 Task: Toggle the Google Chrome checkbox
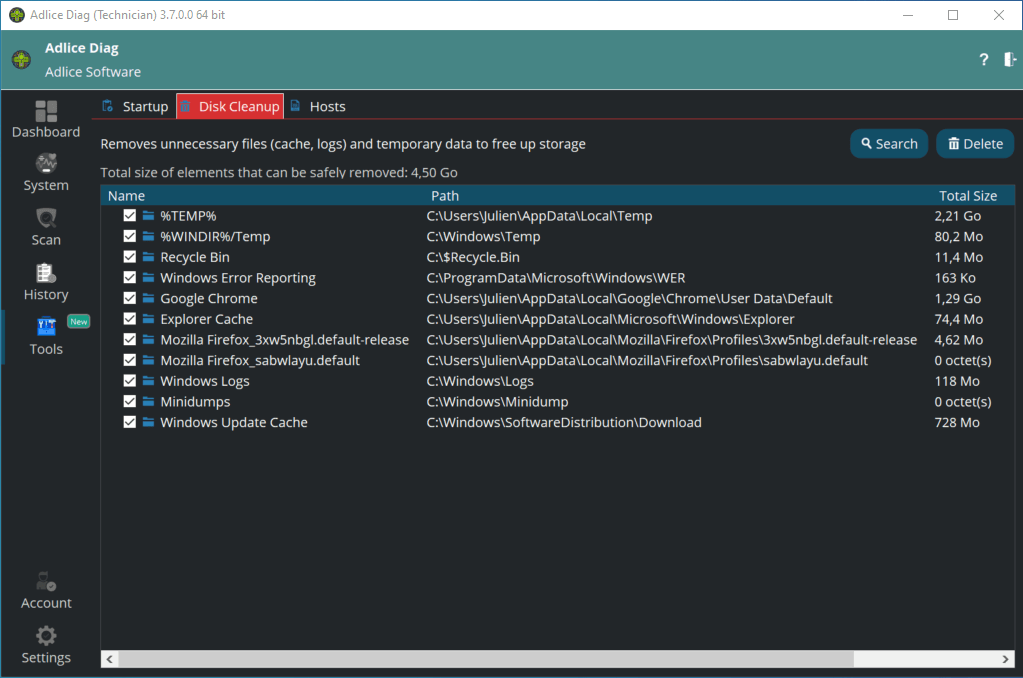pos(130,299)
